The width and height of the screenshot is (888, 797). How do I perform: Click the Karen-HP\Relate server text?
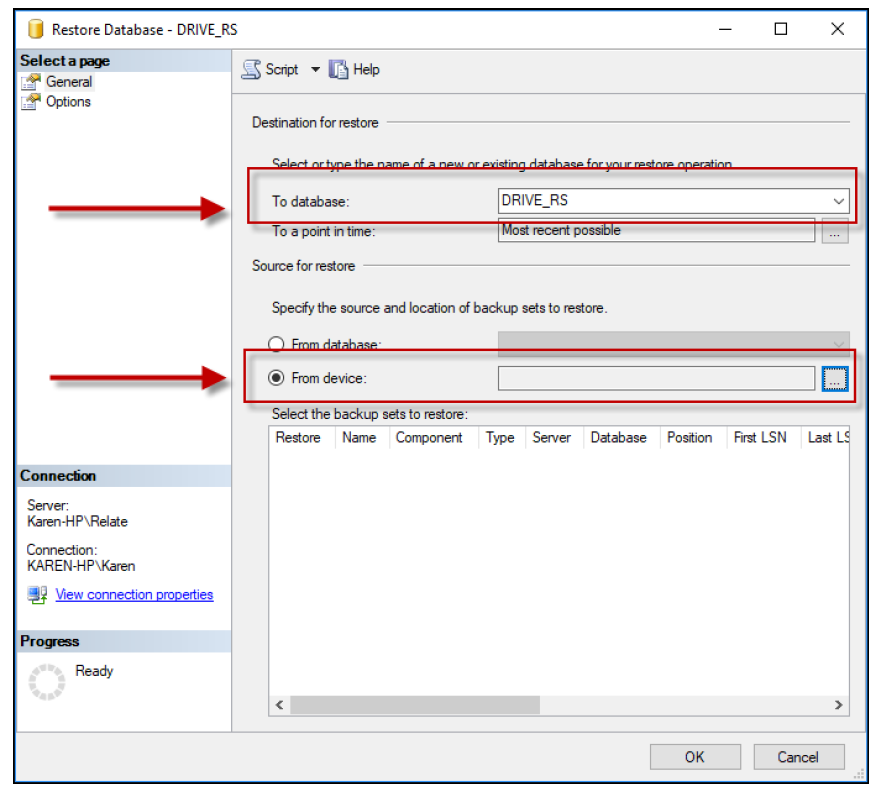[77, 522]
